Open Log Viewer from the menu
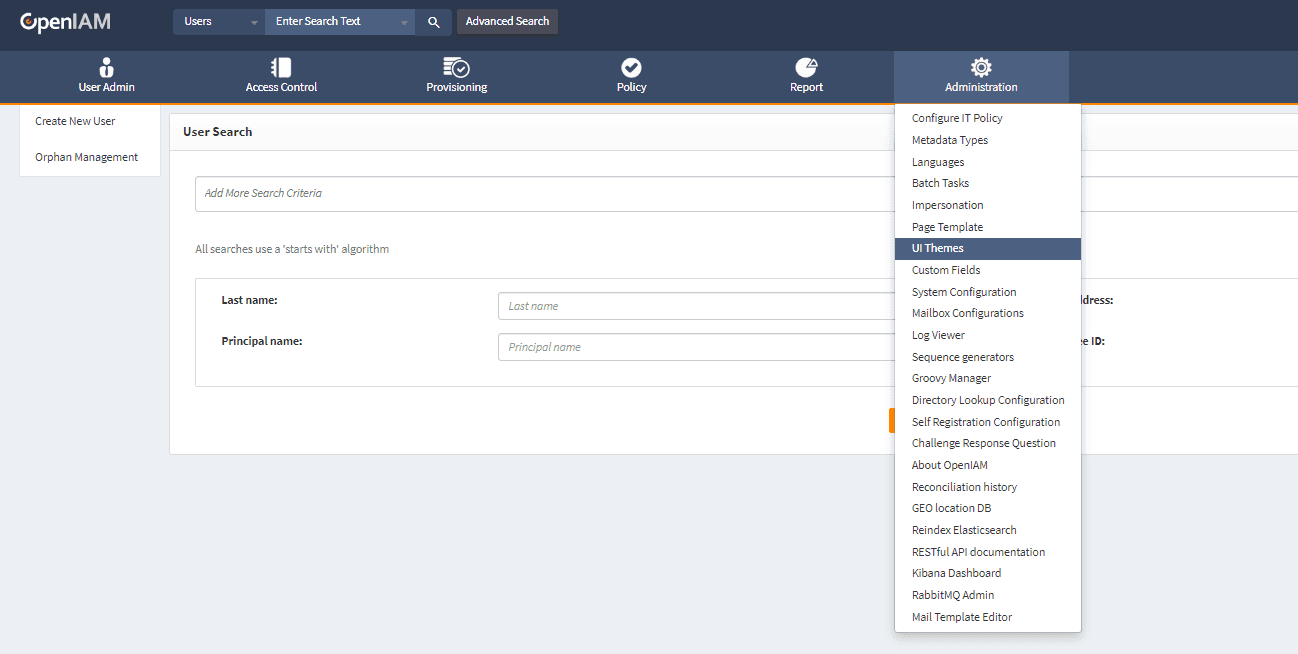Image resolution: width=1298 pixels, height=654 pixels. coord(938,335)
